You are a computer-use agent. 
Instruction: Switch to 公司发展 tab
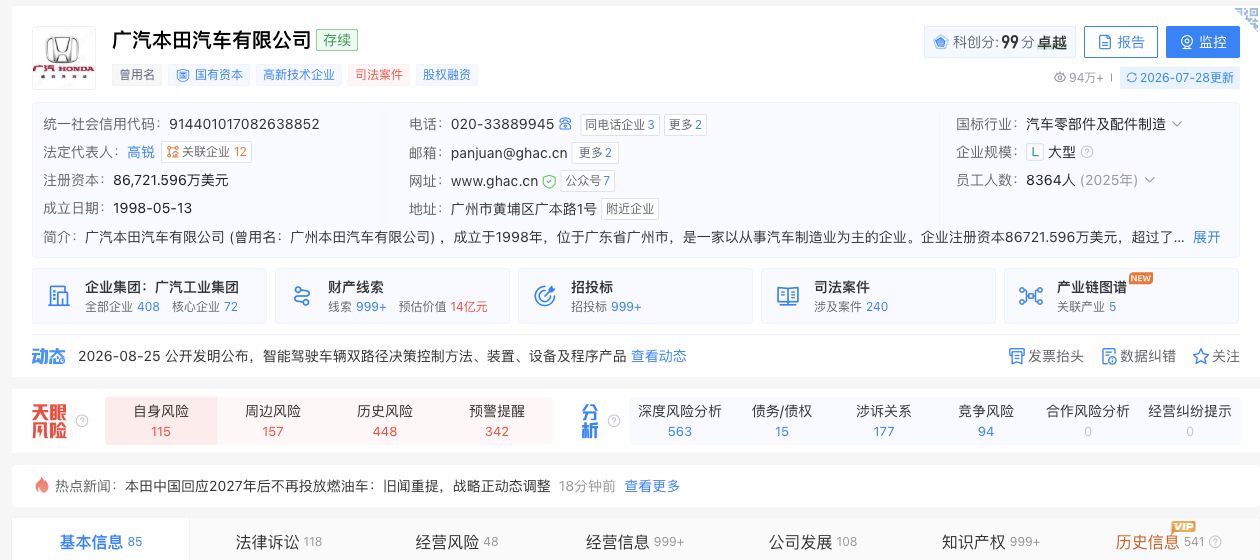[x=813, y=542]
